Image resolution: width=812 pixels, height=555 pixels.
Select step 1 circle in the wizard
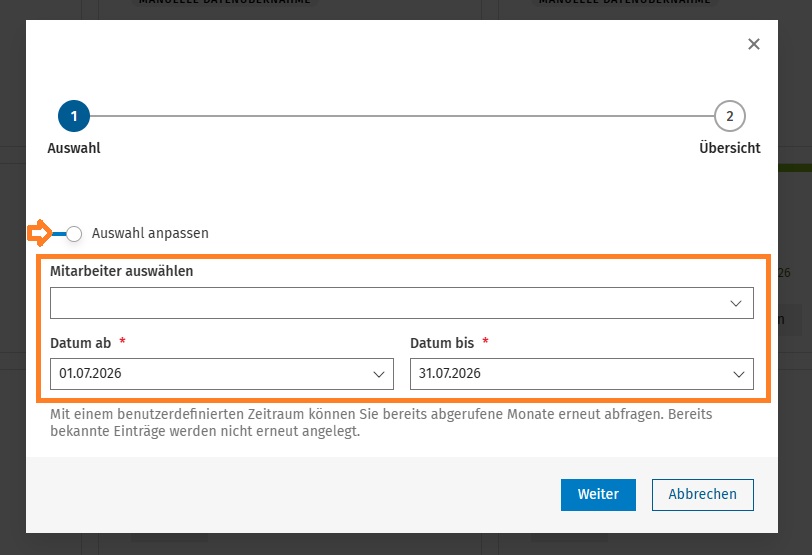pyautogui.click(x=74, y=116)
